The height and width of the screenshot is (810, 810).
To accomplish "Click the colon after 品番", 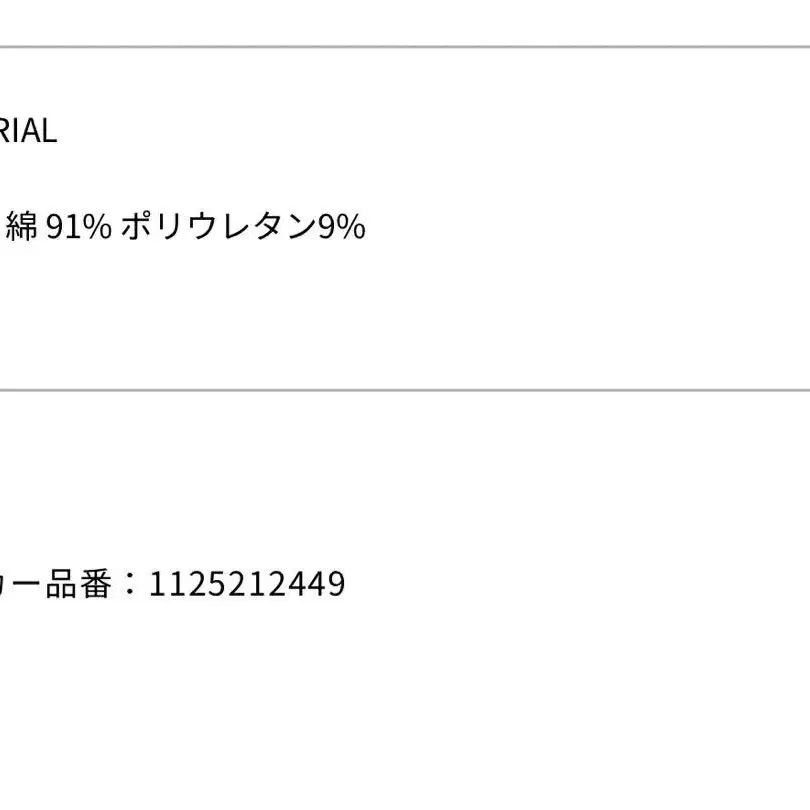I will click(130, 584).
